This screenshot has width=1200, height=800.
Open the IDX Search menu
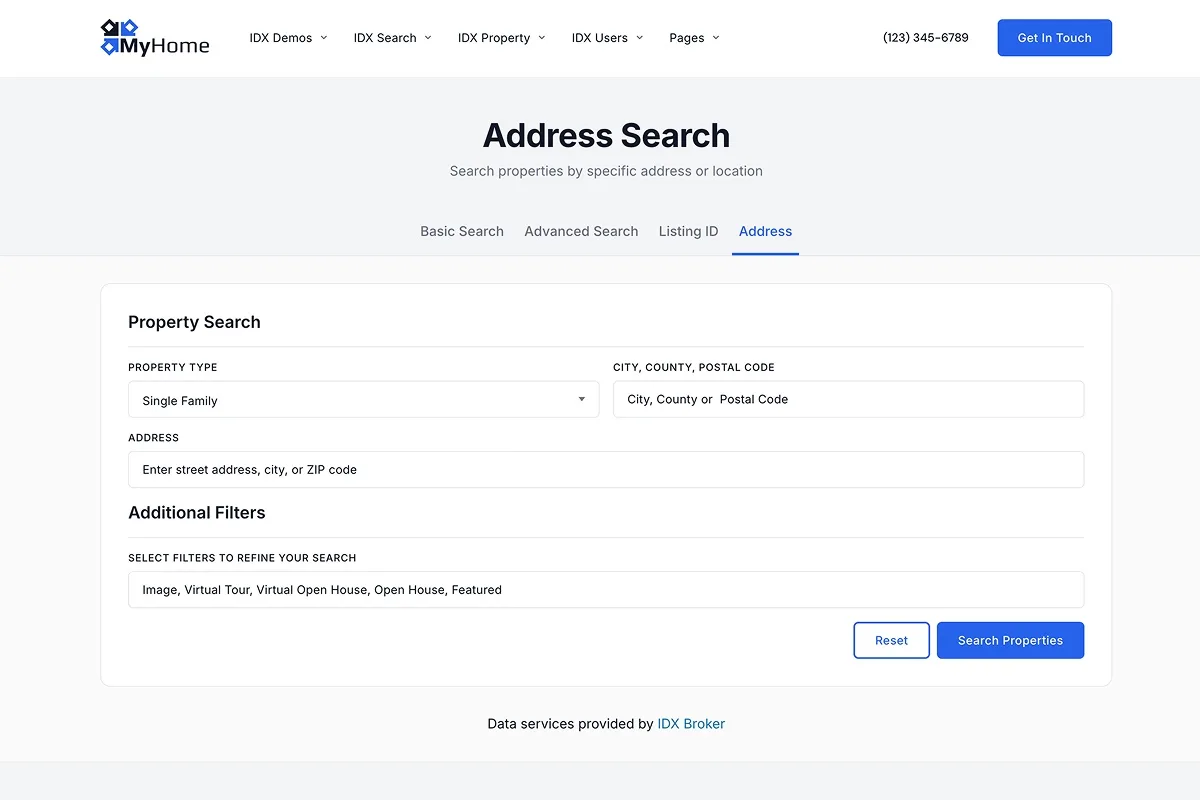coord(392,38)
